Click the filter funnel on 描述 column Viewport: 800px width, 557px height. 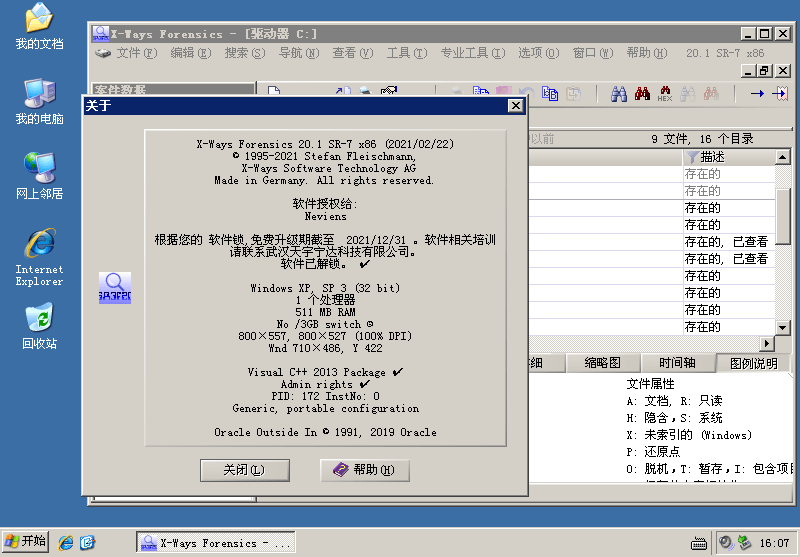coord(692,157)
